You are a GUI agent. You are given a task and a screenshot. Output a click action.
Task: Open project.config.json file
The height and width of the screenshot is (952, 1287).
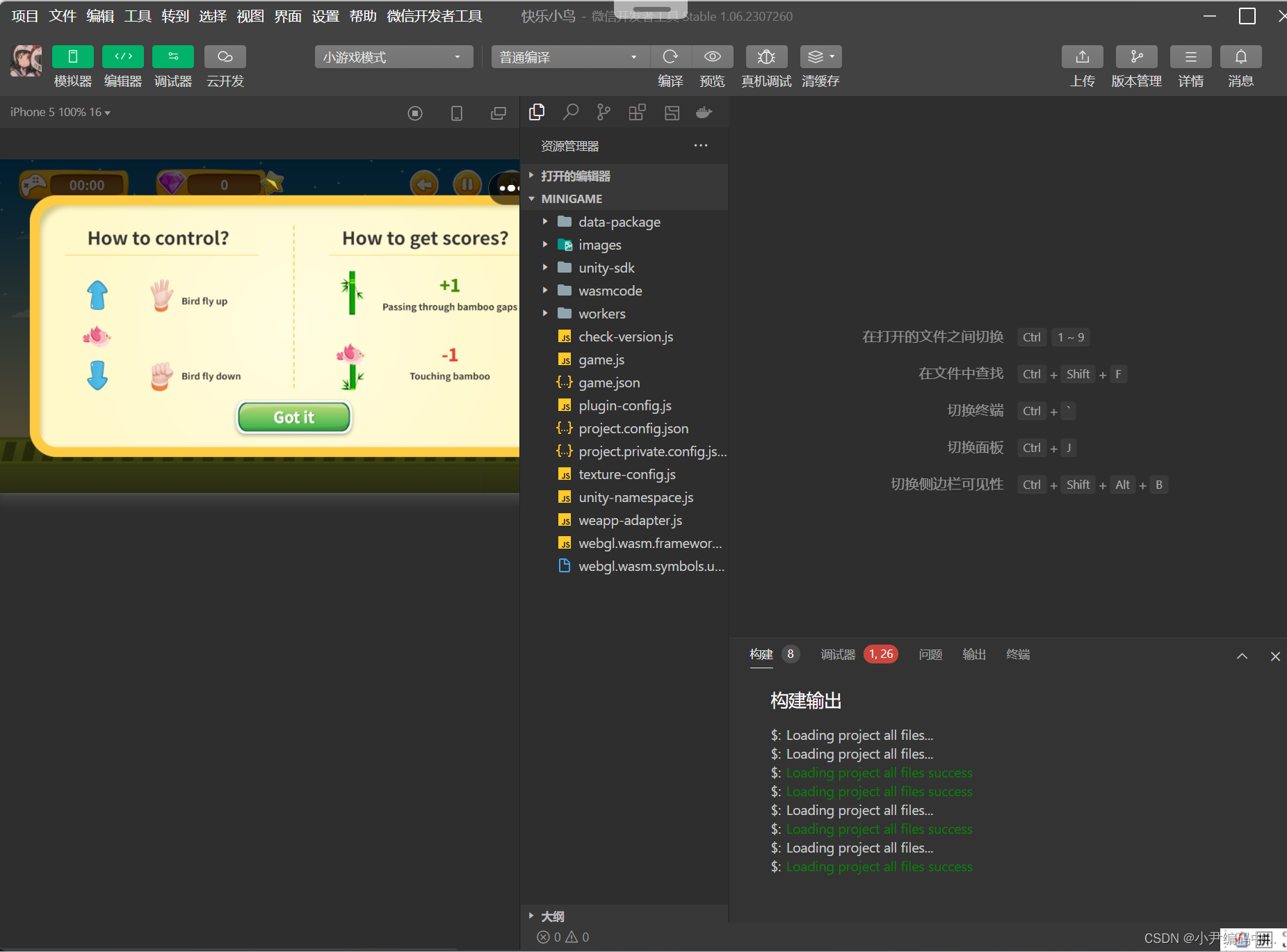click(x=624, y=428)
